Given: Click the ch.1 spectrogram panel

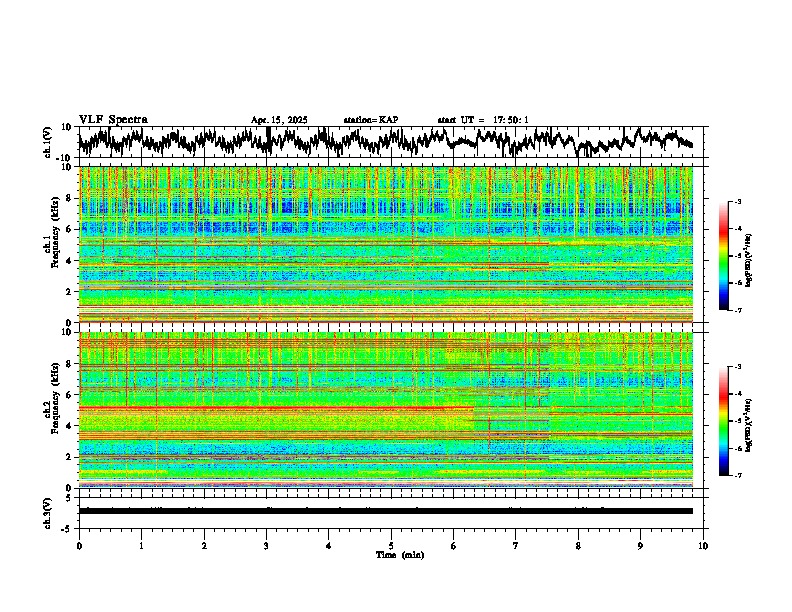Looking at the screenshot, I should pyautogui.click(x=386, y=244).
